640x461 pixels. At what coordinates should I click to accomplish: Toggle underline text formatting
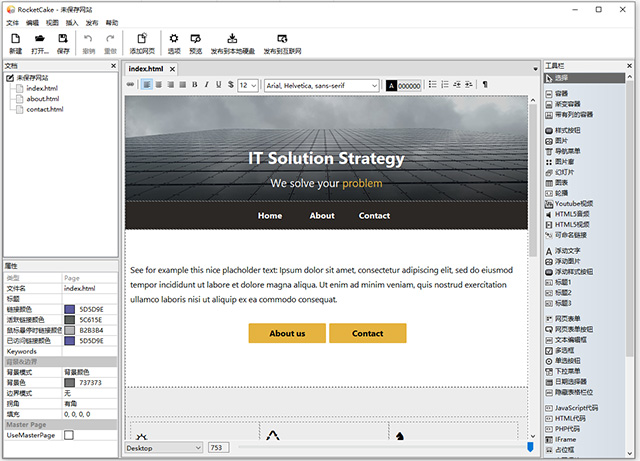pos(217,85)
